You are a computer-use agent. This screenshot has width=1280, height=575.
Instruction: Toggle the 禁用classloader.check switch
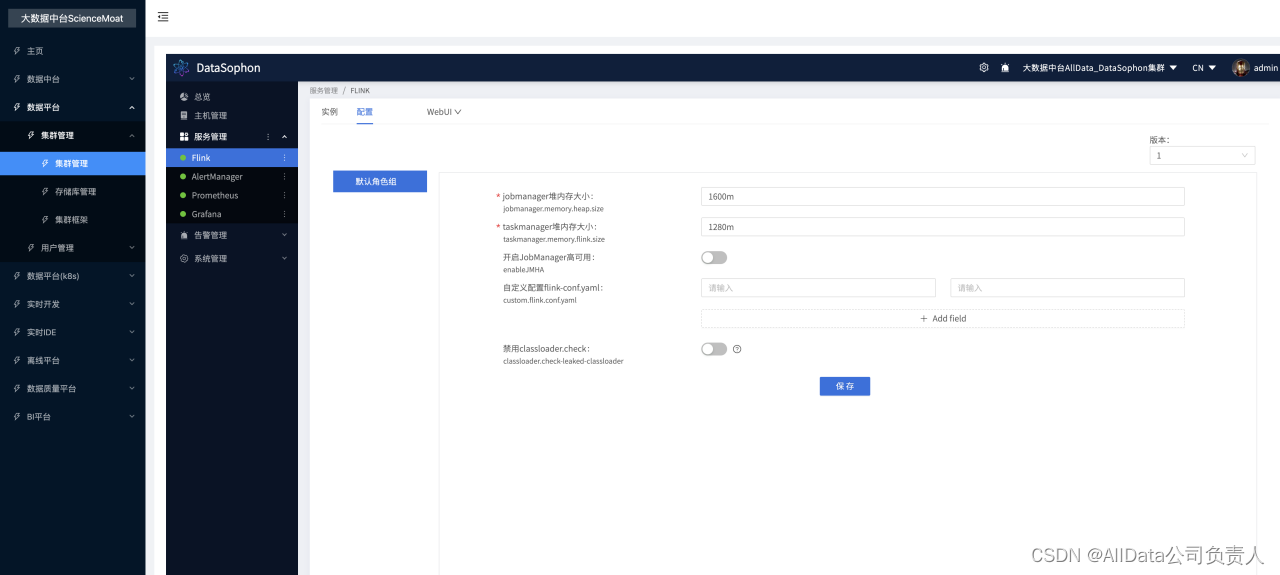(x=714, y=349)
